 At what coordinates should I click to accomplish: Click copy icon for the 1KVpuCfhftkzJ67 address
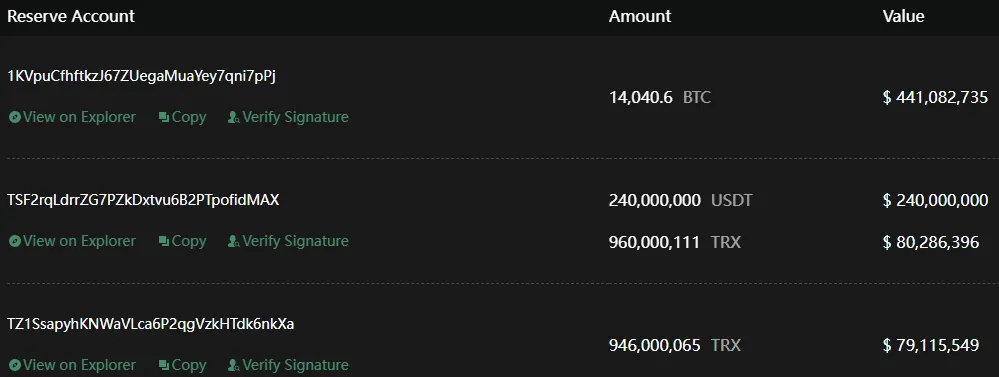tap(164, 117)
